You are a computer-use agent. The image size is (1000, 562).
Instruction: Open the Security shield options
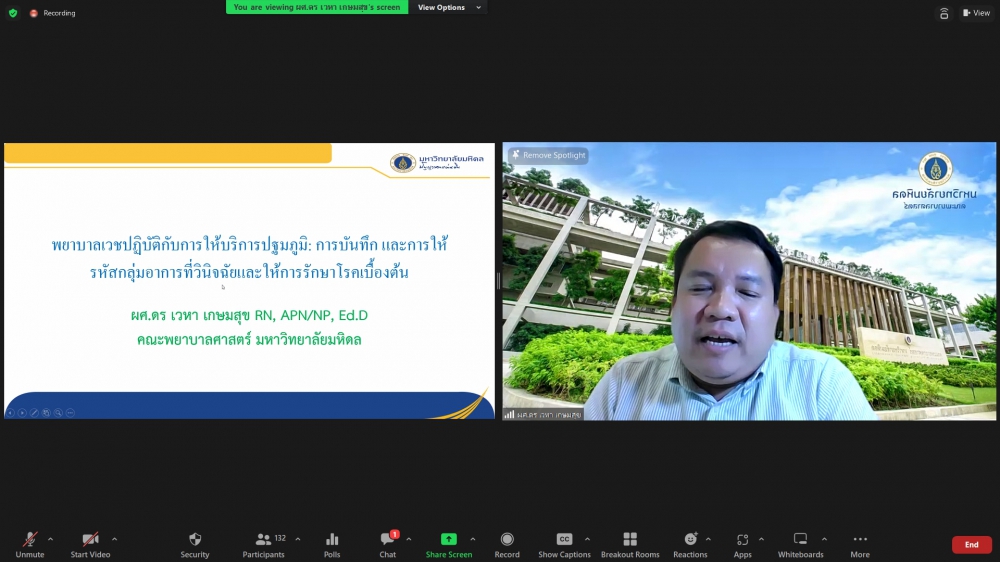195,544
